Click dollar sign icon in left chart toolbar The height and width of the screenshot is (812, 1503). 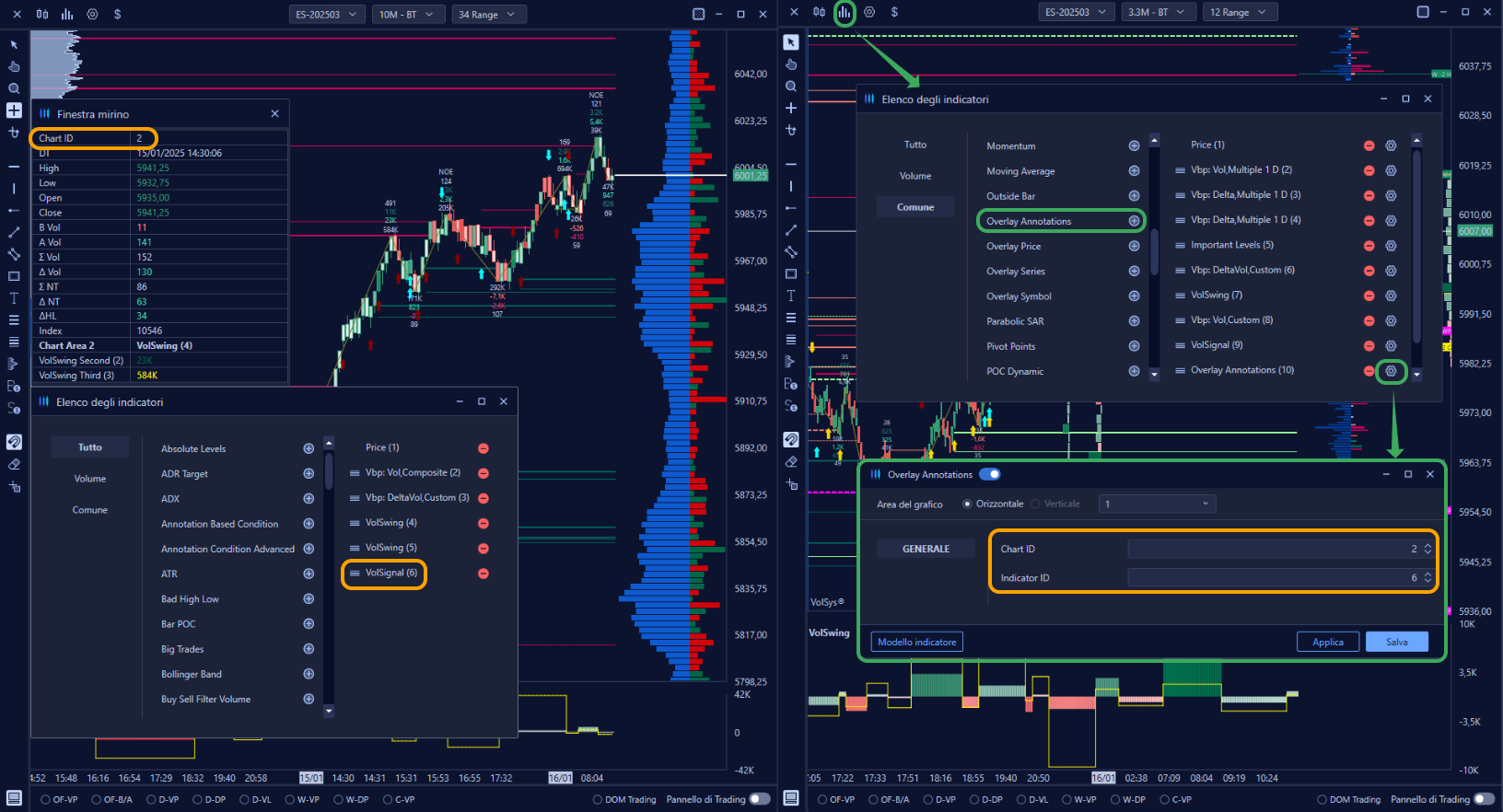click(x=117, y=14)
